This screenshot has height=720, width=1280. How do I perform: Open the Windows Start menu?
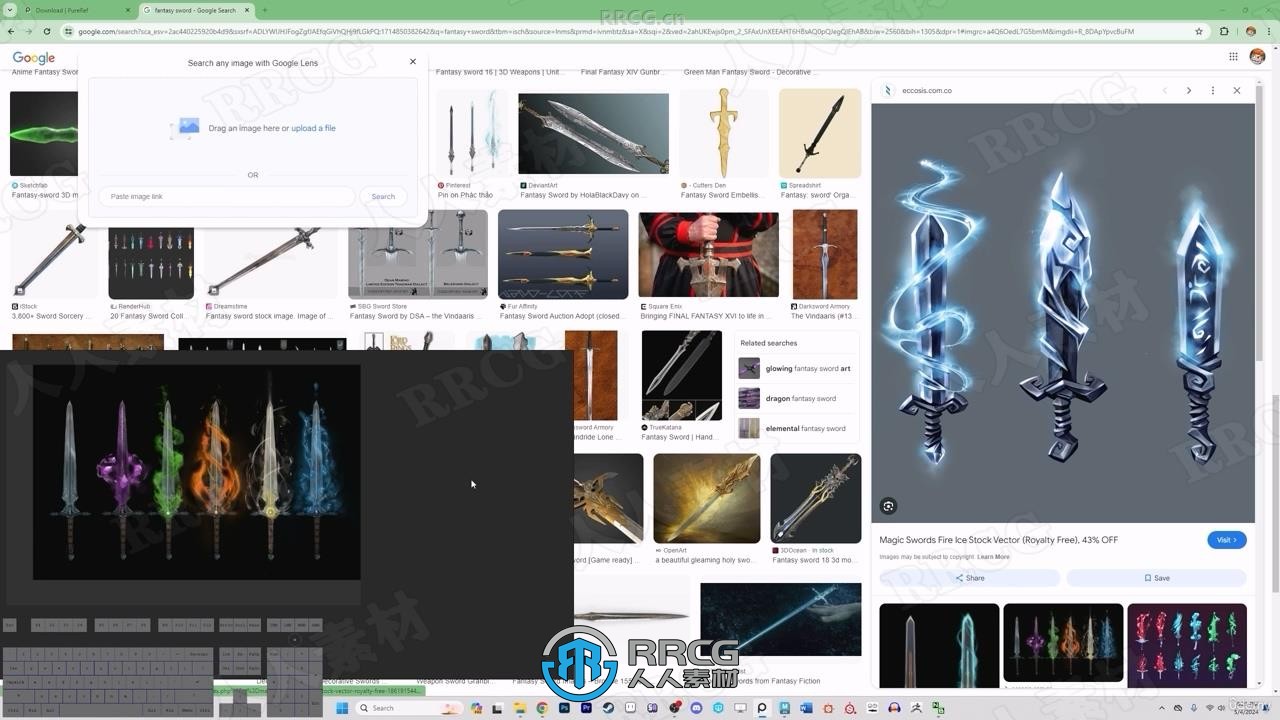click(x=342, y=708)
